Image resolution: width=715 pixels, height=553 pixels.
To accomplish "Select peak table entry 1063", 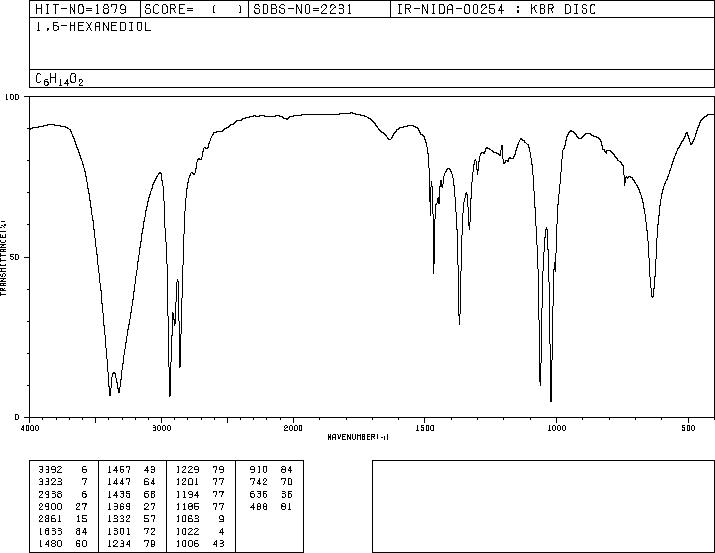I will click(187, 519).
